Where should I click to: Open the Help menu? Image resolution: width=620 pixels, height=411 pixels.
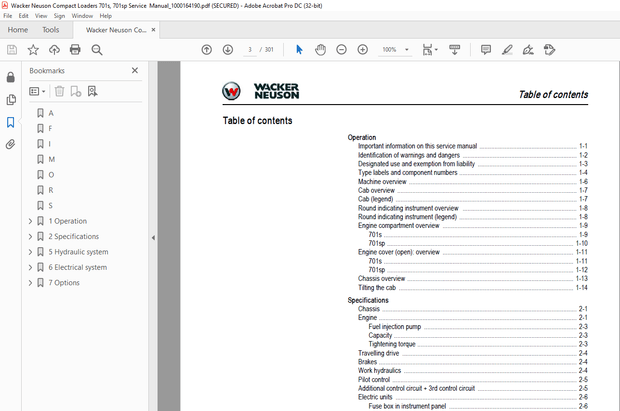pyautogui.click(x=106, y=16)
